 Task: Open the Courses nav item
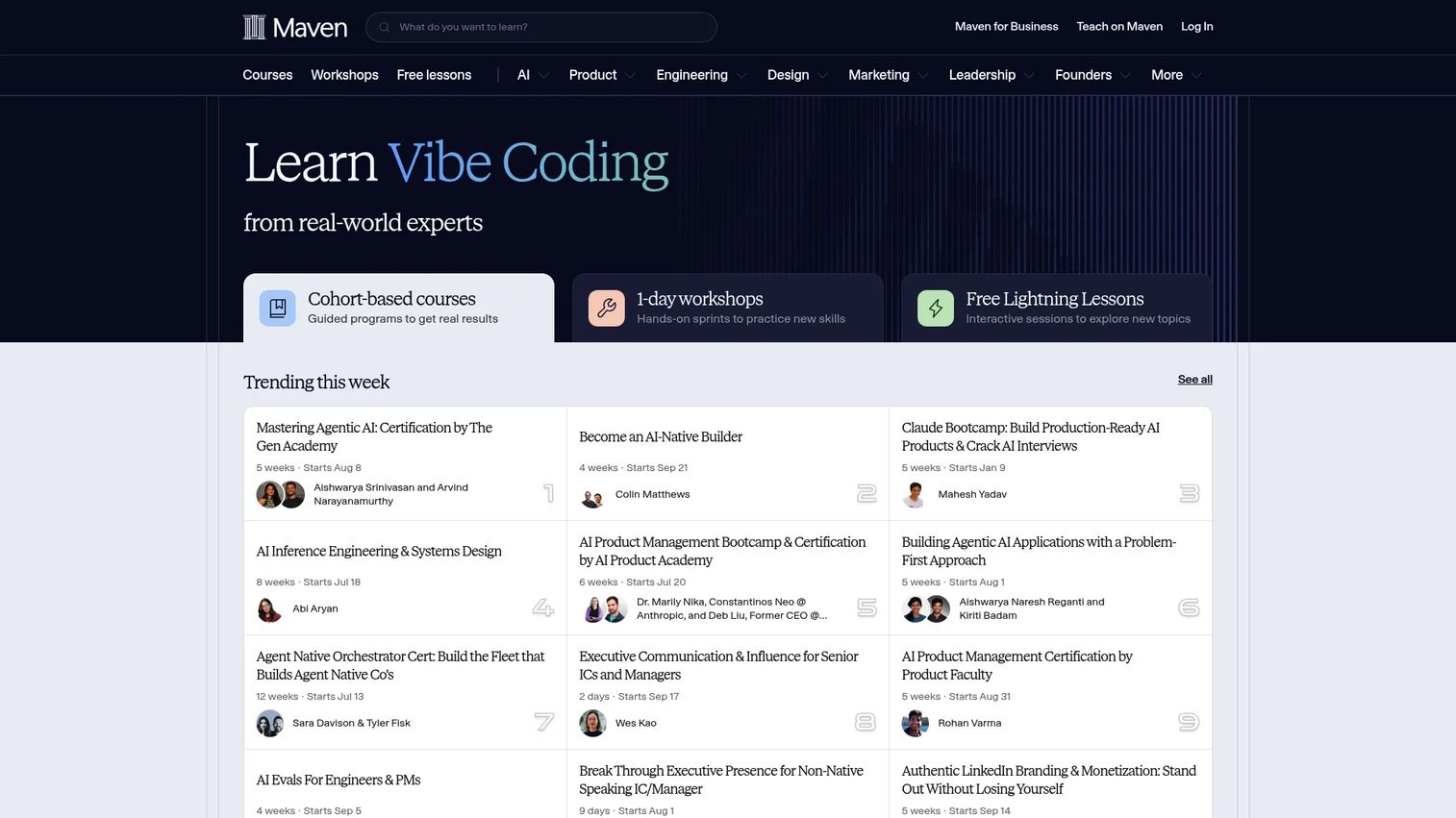[x=267, y=75]
